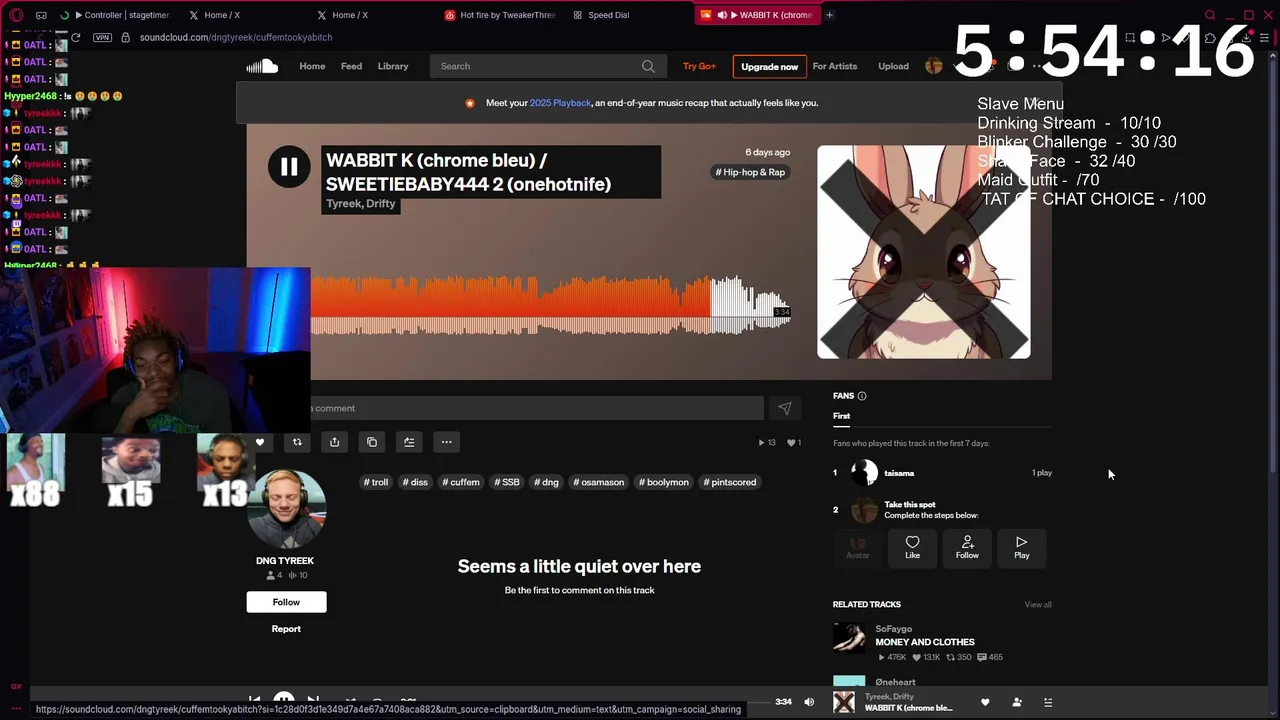This screenshot has height=720, width=1280.
Task: Open the SoFaygo track thumbnail
Action: (849, 638)
